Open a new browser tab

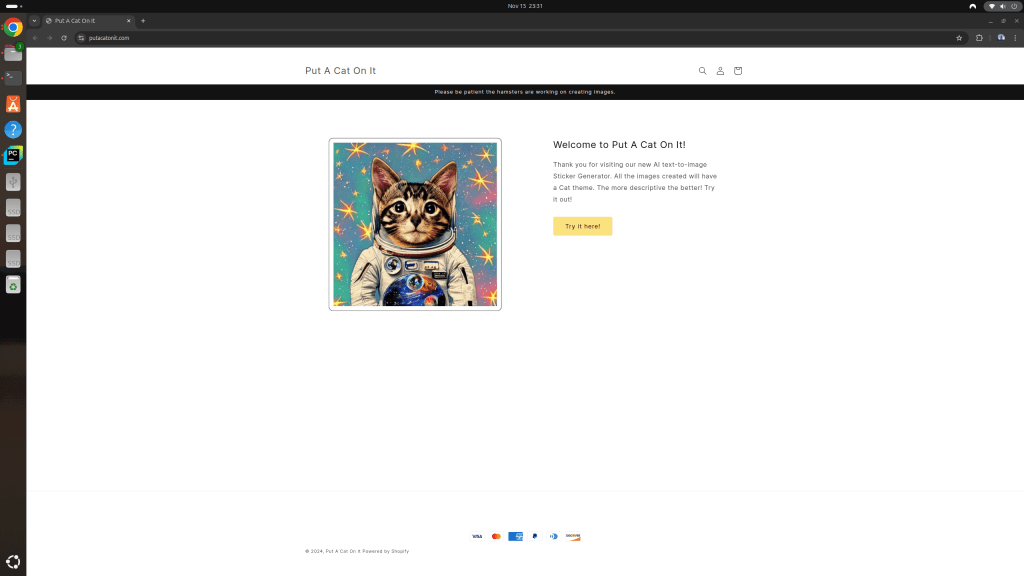click(x=143, y=20)
